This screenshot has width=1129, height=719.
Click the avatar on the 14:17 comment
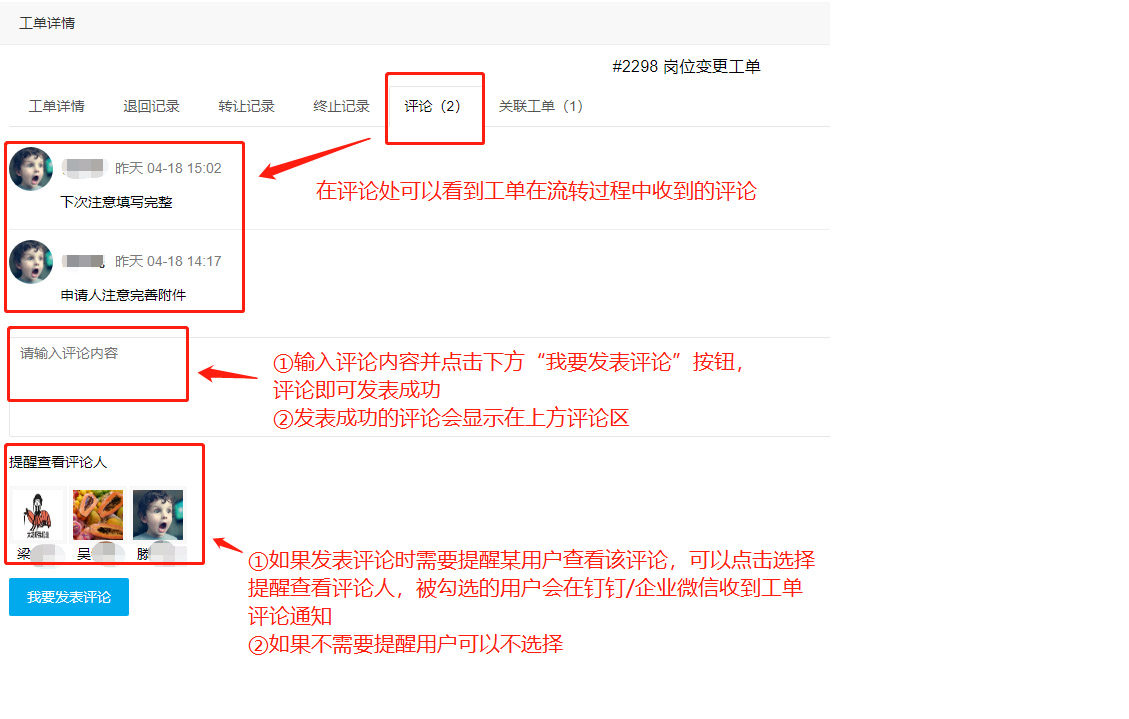coord(31,262)
